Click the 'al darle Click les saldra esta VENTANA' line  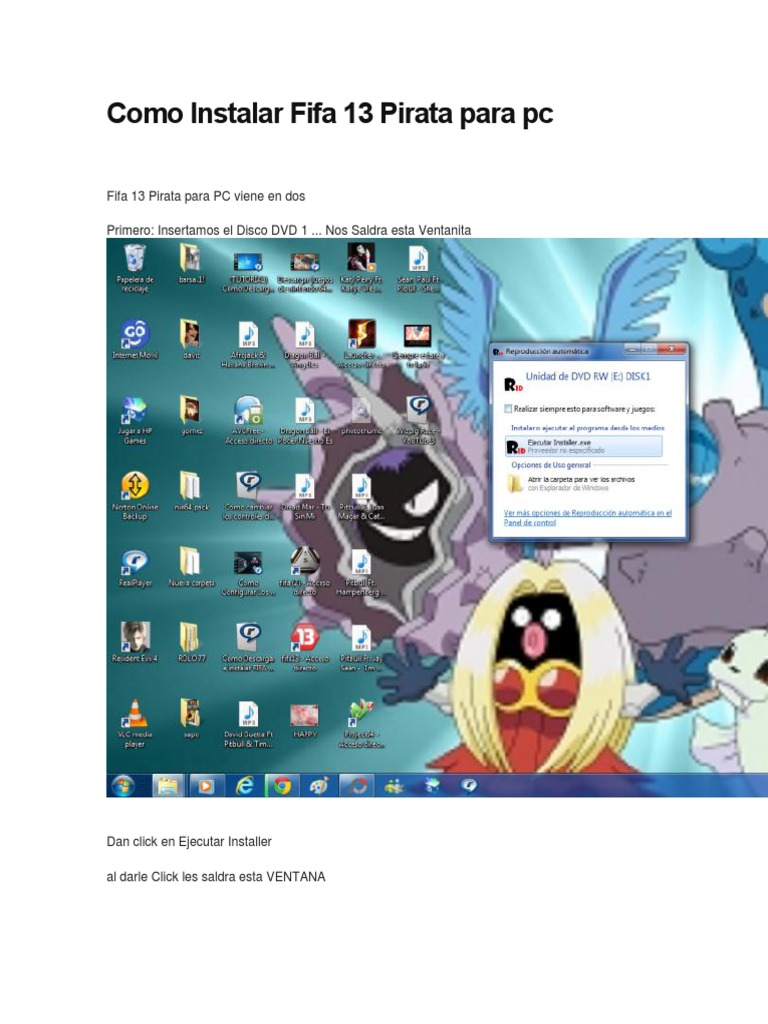pyautogui.click(x=216, y=877)
